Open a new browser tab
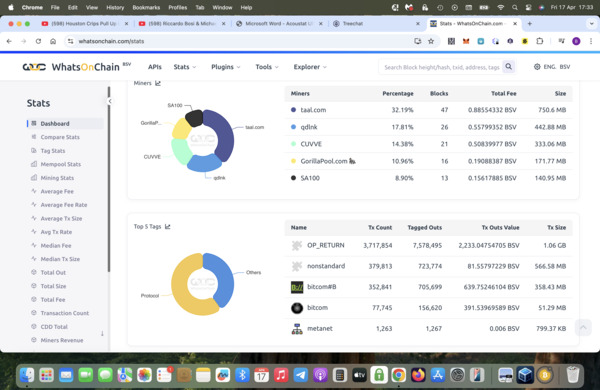Viewport: 600px width, 390px height. pos(530,24)
